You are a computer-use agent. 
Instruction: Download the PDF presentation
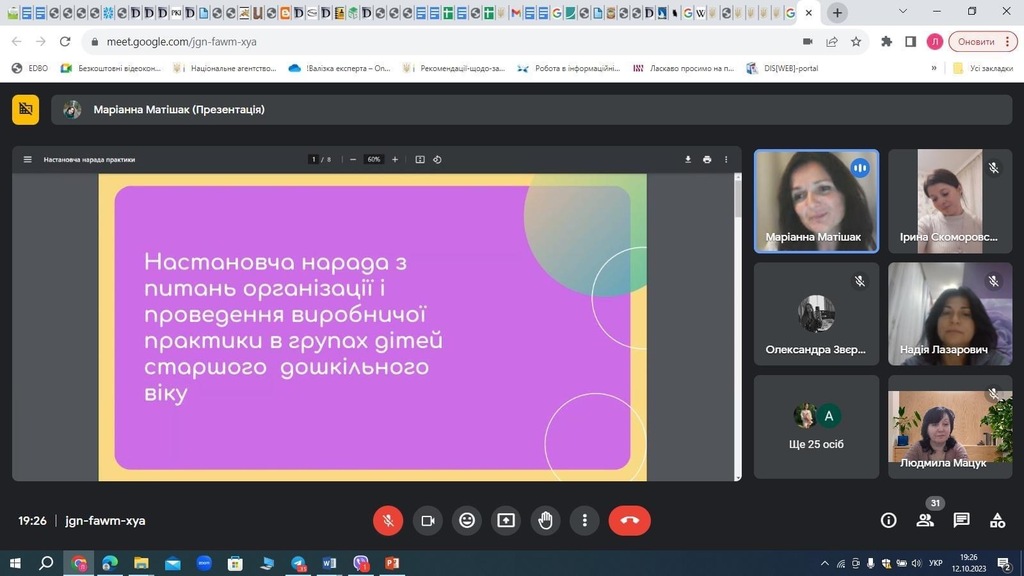688,159
